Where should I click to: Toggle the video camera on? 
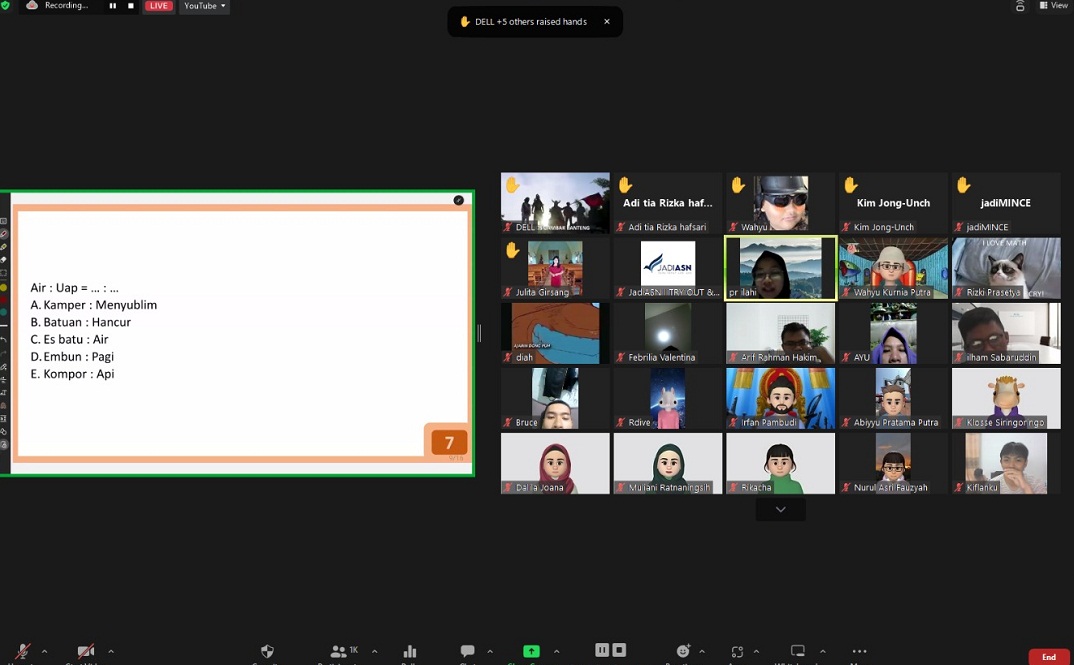[x=86, y=652]
